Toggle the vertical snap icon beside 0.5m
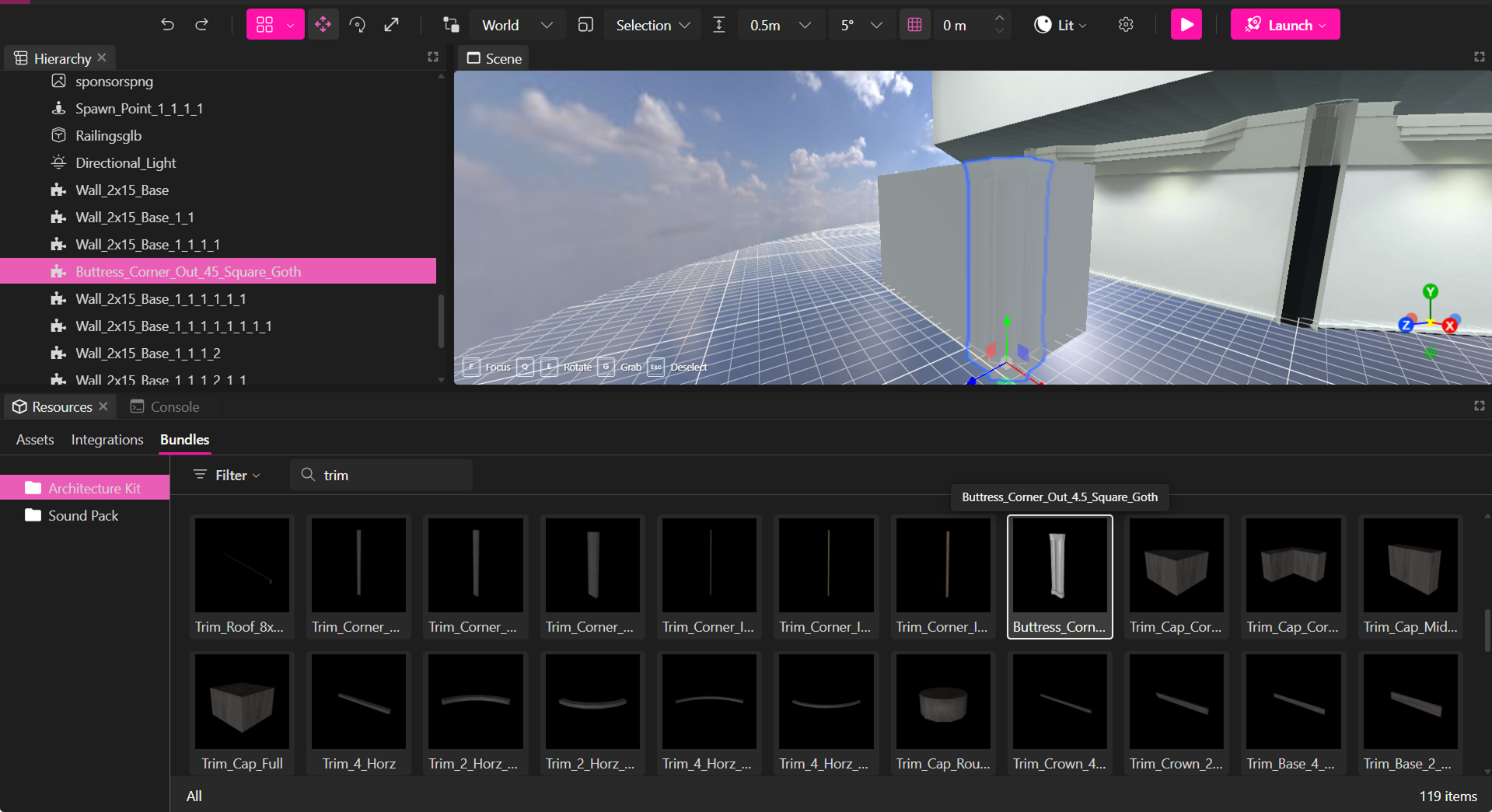The image size is (1492, 812). [x=719, y=25]
